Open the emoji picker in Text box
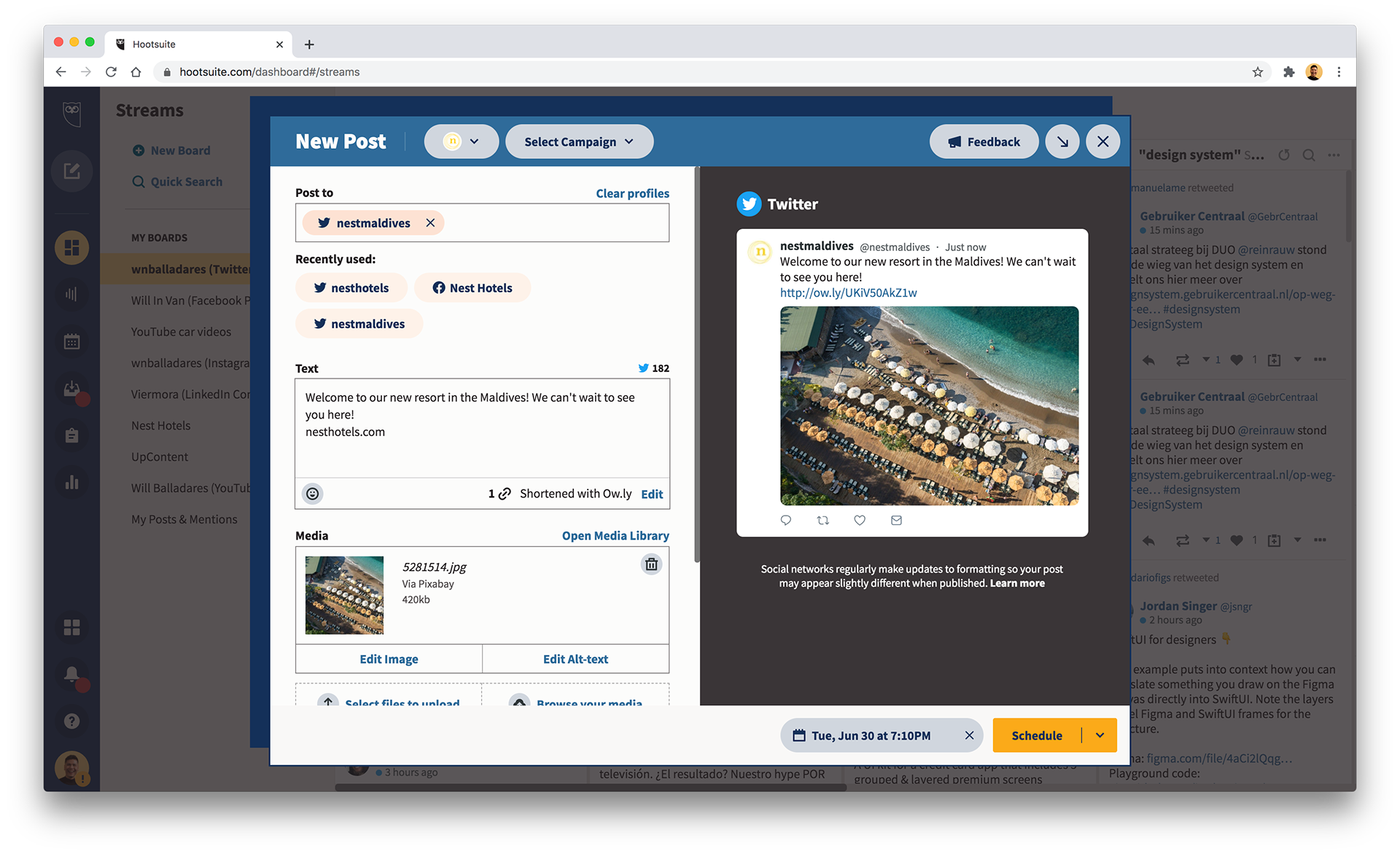 click(x=312, y=494)
